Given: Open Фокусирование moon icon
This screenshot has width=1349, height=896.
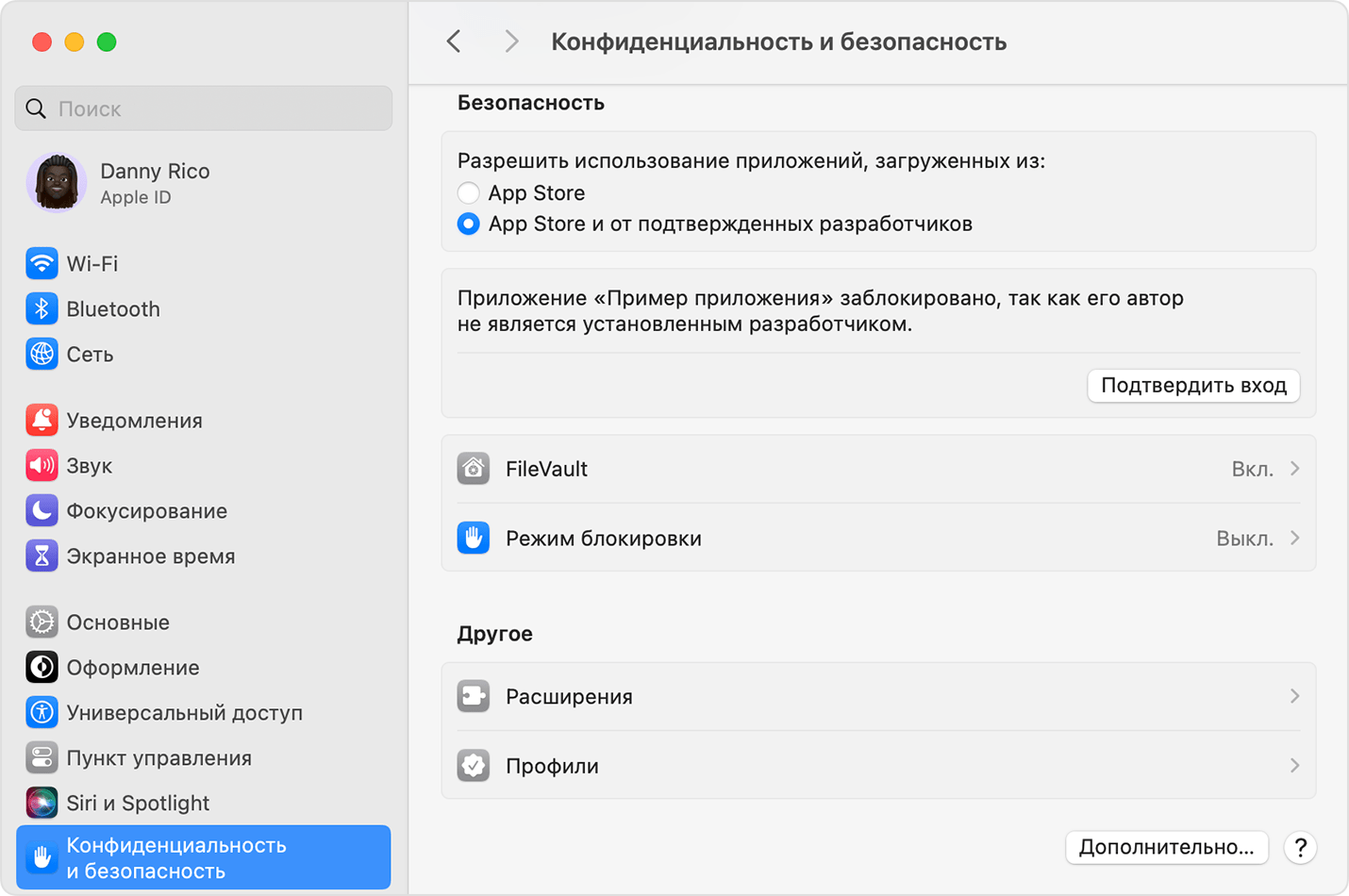Looking at the screenshot, I should click(42, 511).
